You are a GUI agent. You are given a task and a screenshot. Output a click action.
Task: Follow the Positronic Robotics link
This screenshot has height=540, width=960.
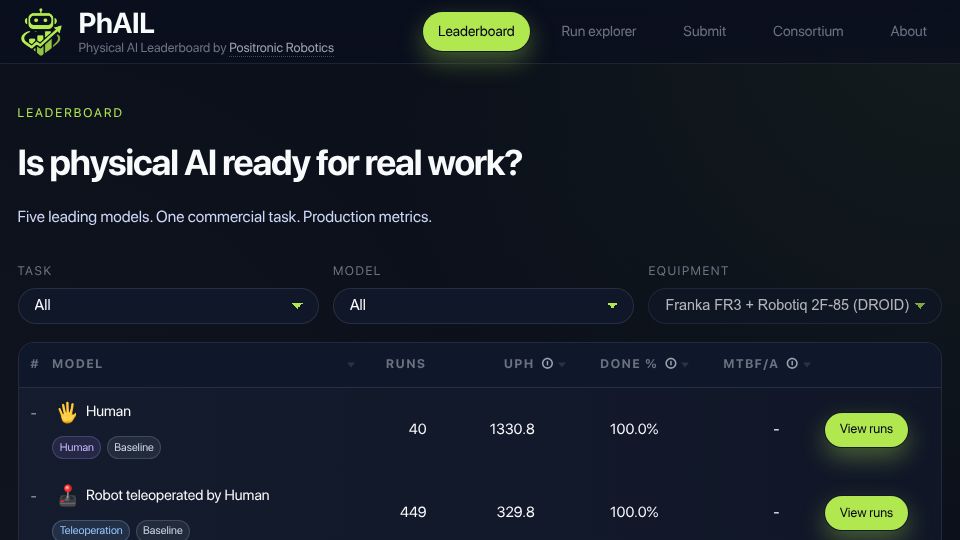click(282, 48)
